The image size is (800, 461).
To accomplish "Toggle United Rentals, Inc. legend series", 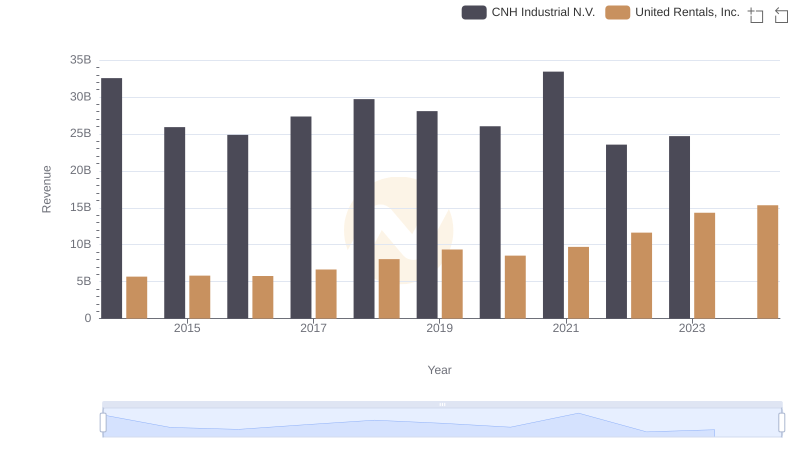I will pos(672,12).
